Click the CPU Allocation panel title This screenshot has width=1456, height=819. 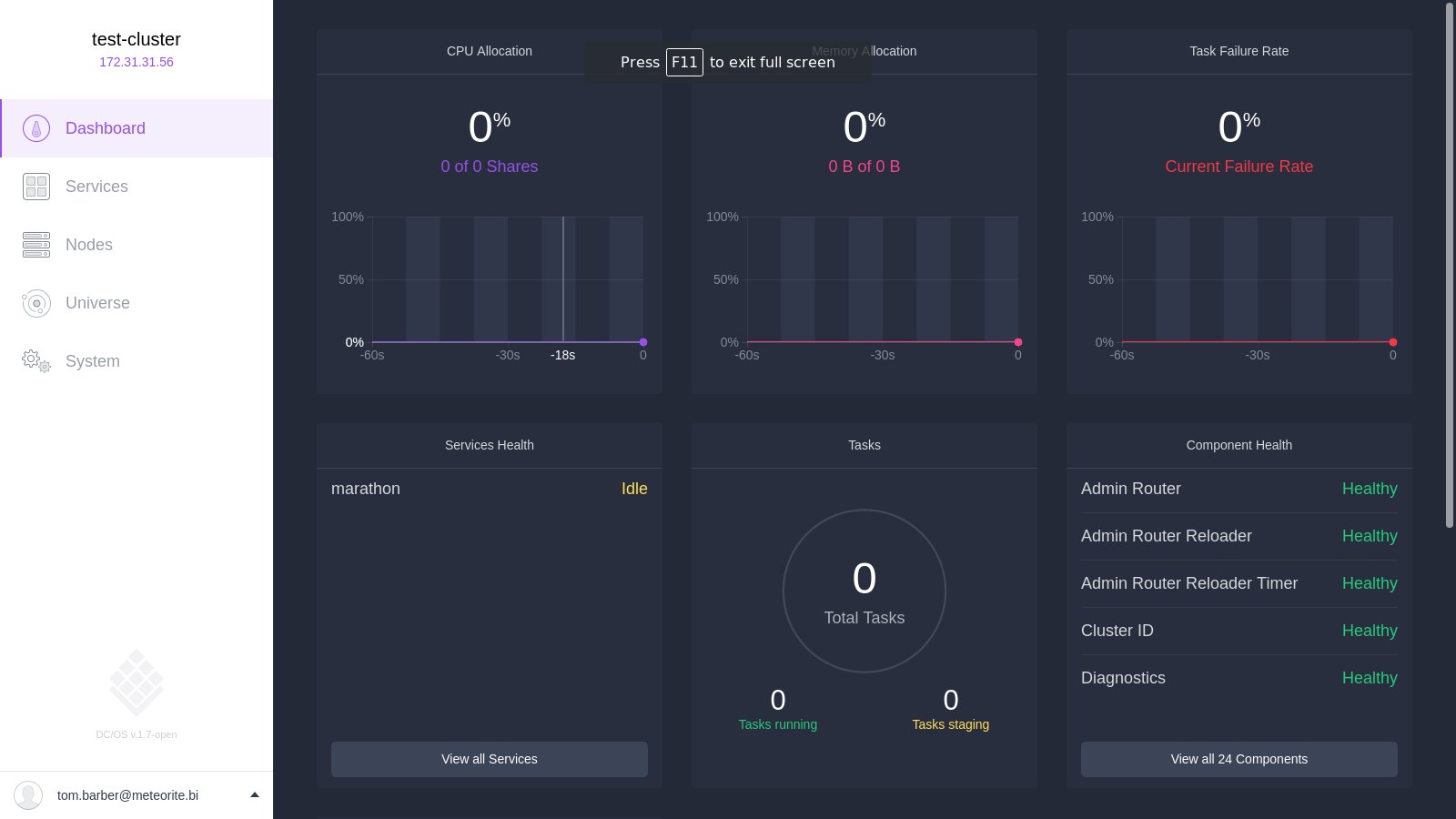pyautogui.click(x=490, y=51)
